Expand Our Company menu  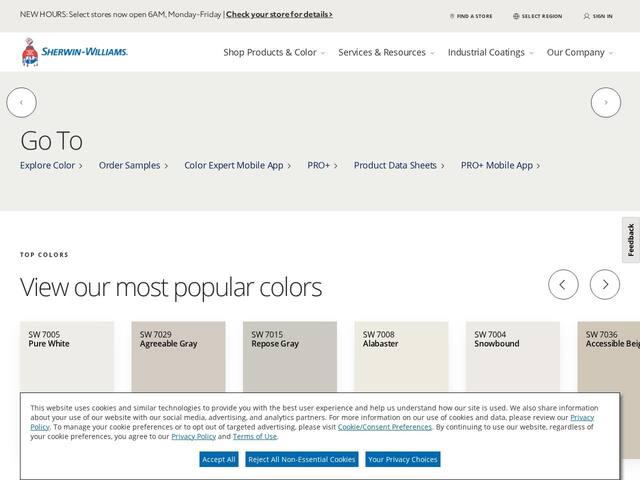[x=580, y=52]
